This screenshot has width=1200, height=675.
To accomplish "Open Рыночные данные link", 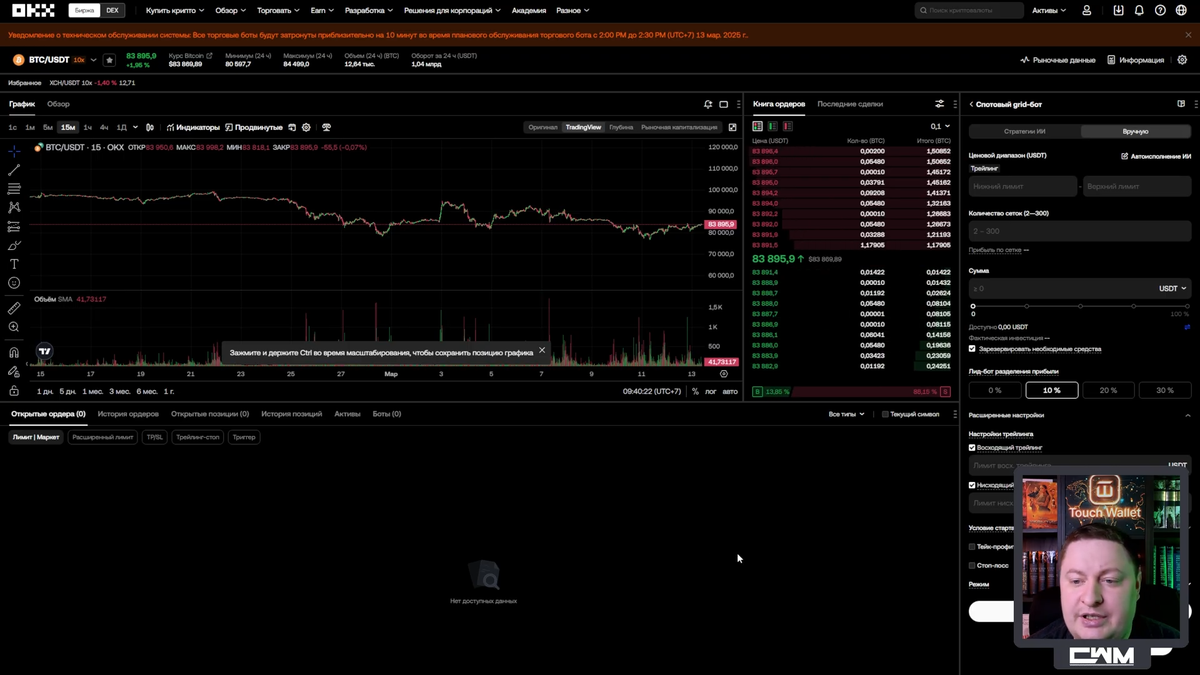I will 1058,60.
